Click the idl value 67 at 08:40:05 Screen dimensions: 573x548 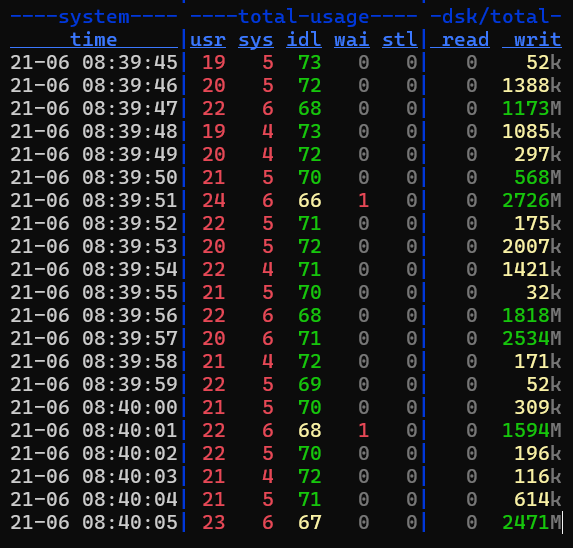pos(310,522)
